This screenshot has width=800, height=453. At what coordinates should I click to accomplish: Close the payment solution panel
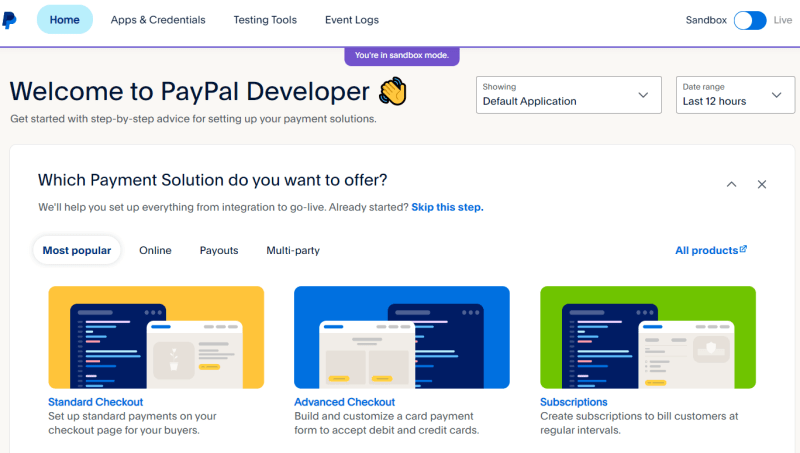[x=762, y=184]
